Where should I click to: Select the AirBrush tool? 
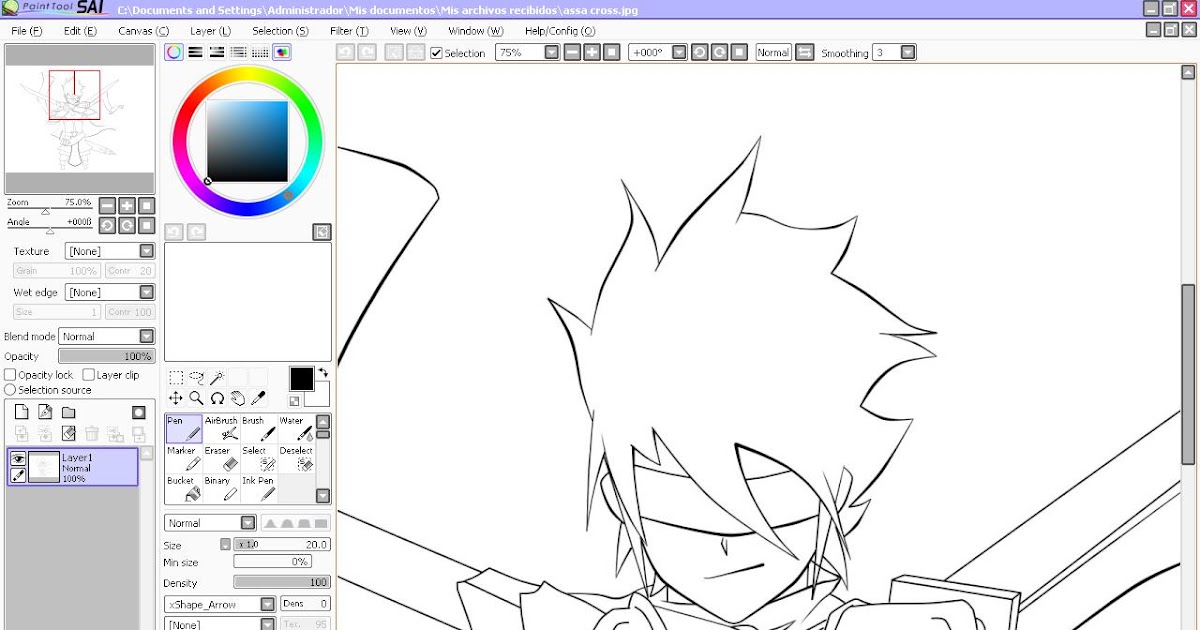221,429
